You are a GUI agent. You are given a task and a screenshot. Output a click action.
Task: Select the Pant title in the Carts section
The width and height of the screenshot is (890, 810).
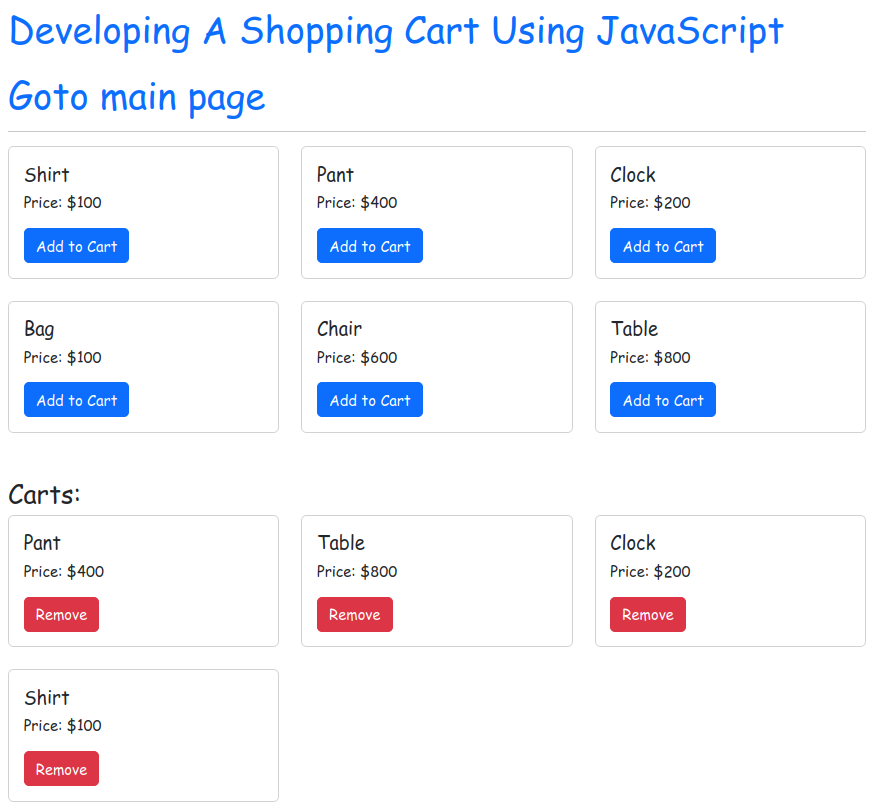click(x=42, y=543)
